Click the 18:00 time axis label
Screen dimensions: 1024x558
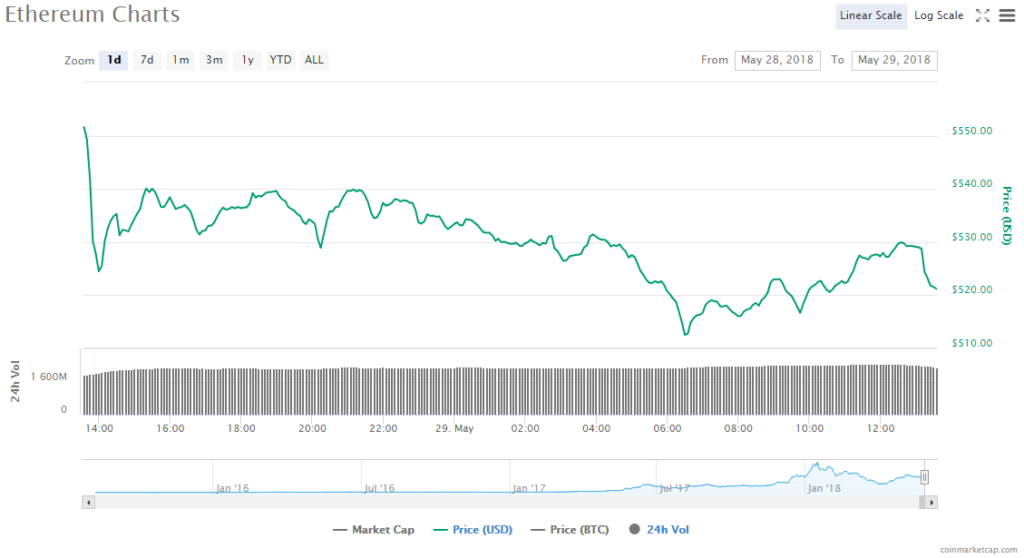click(x=241, y=429)
